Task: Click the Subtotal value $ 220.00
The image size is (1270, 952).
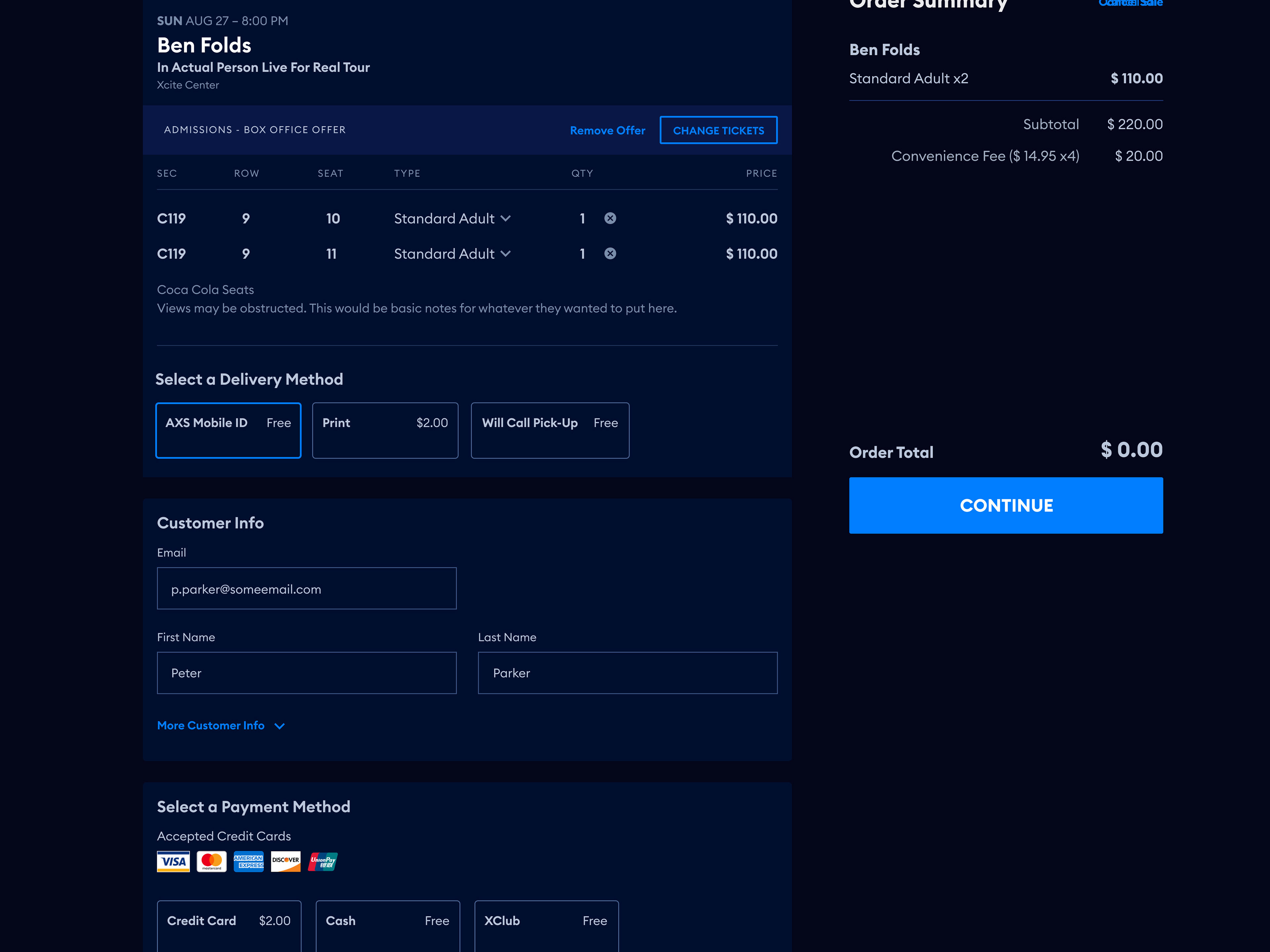Action: pos(1134,125)
